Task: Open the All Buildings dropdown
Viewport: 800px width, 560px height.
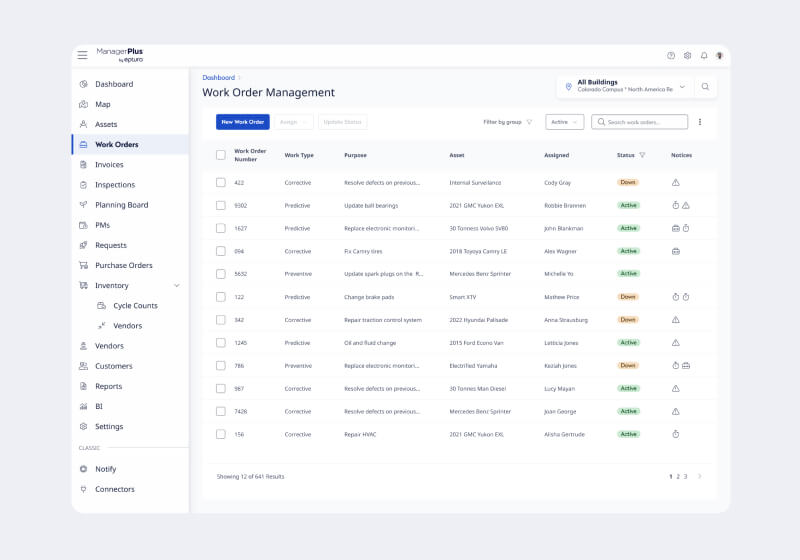Action: coord(626,87)
